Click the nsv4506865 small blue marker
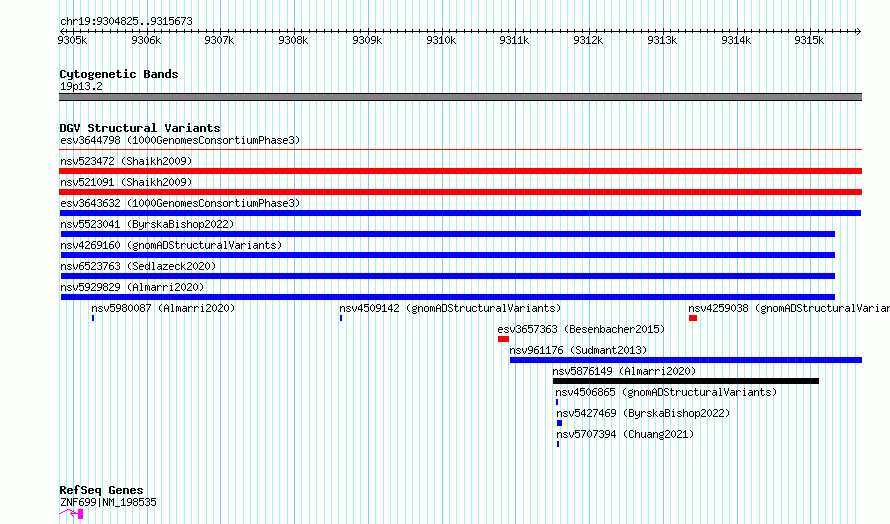Image resolution: width=890 pixels, height=524 pixels. coord(557,402)
